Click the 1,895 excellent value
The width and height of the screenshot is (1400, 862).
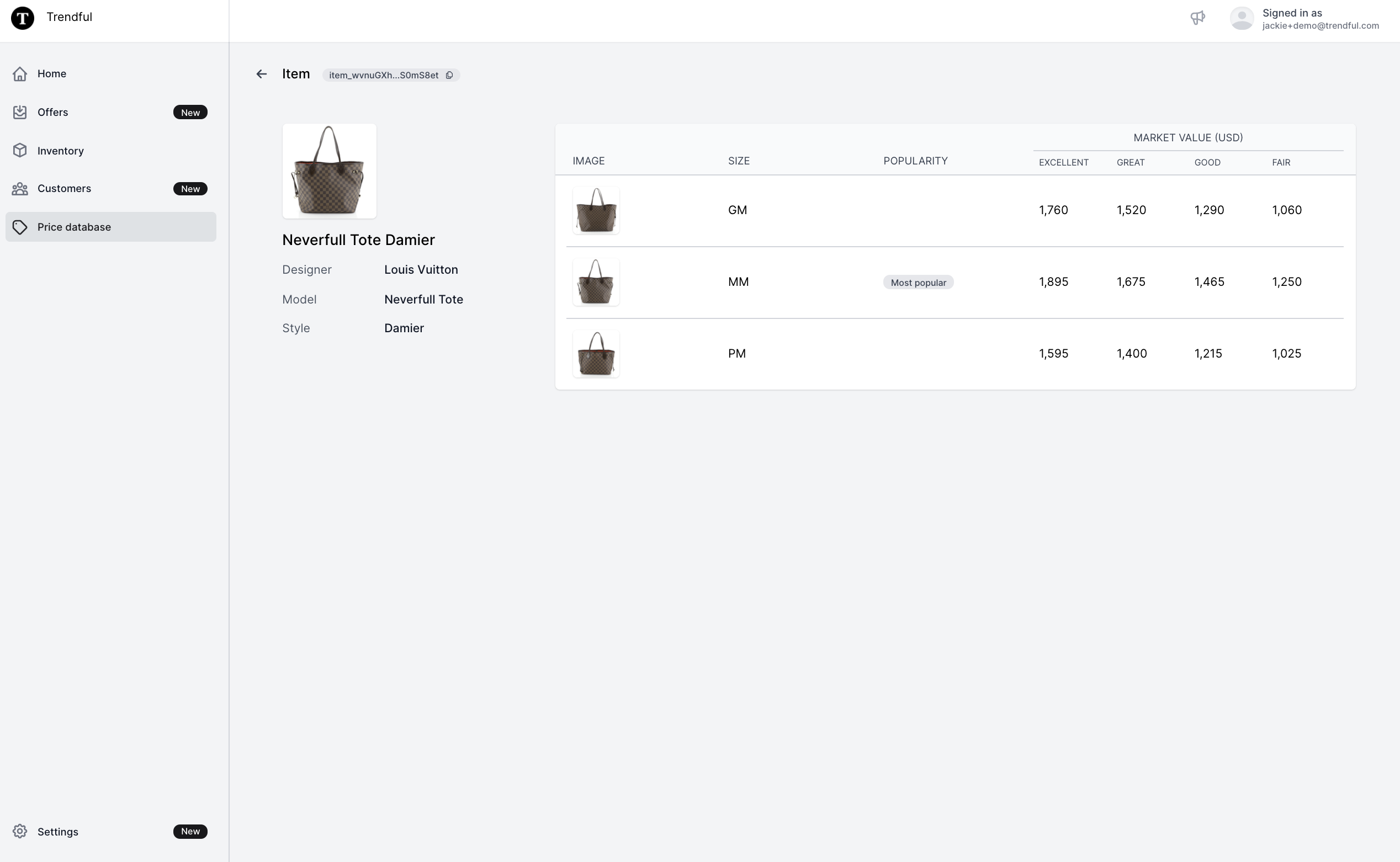tap(1053, 282)
